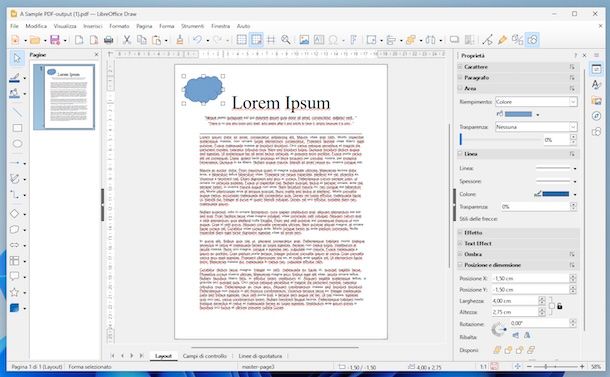
Task: Open more options for Area section
Action: pos(572,89)
